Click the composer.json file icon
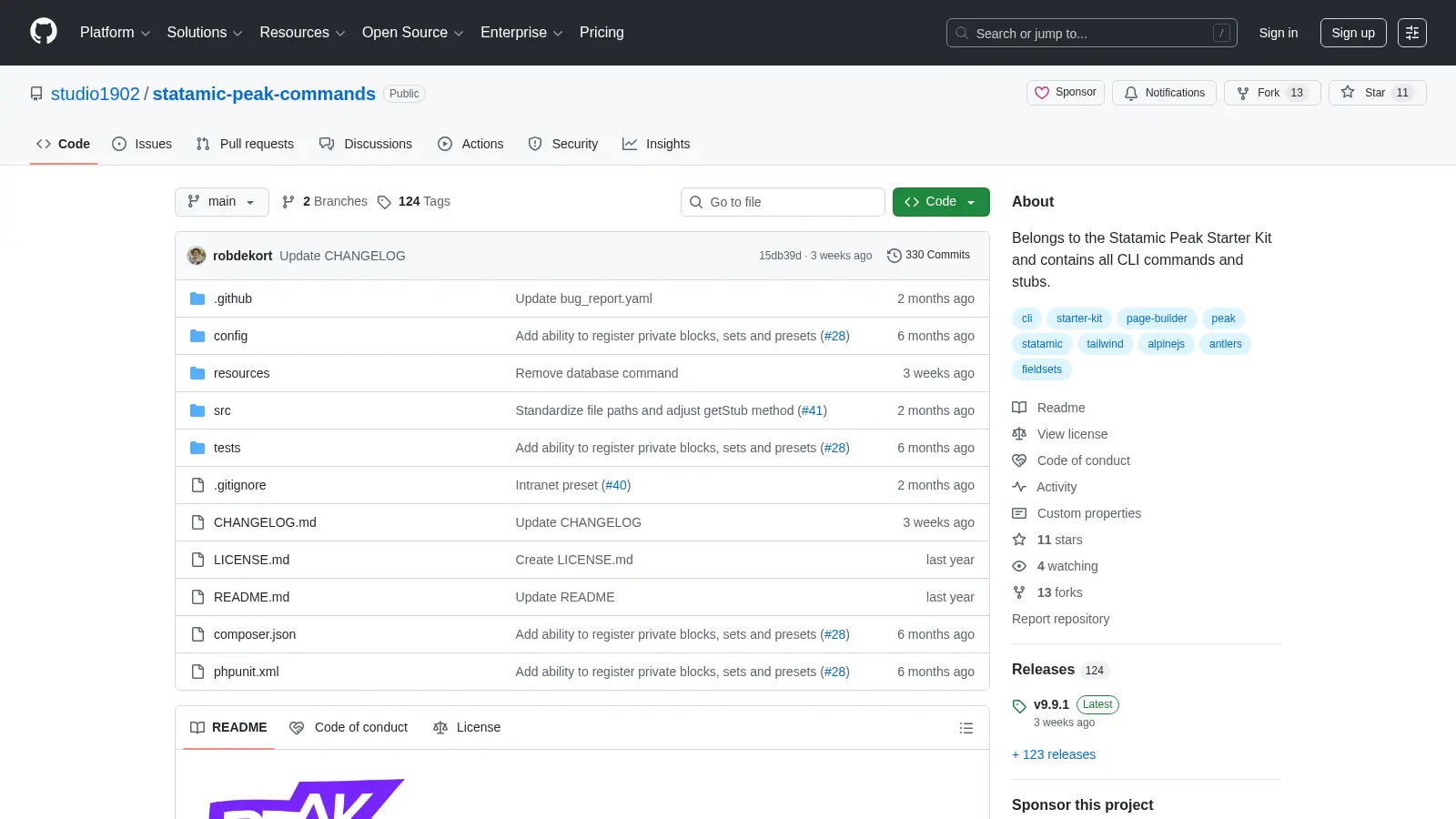Image resolution: width=1456 pixels, height=819 pixels. pos(197,634)
